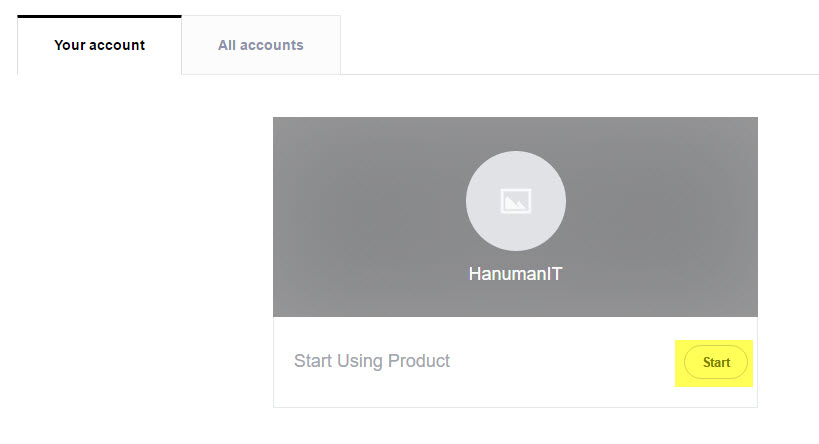Click the bold Your account tab label

pyautogui.click(x=99, y=45)
